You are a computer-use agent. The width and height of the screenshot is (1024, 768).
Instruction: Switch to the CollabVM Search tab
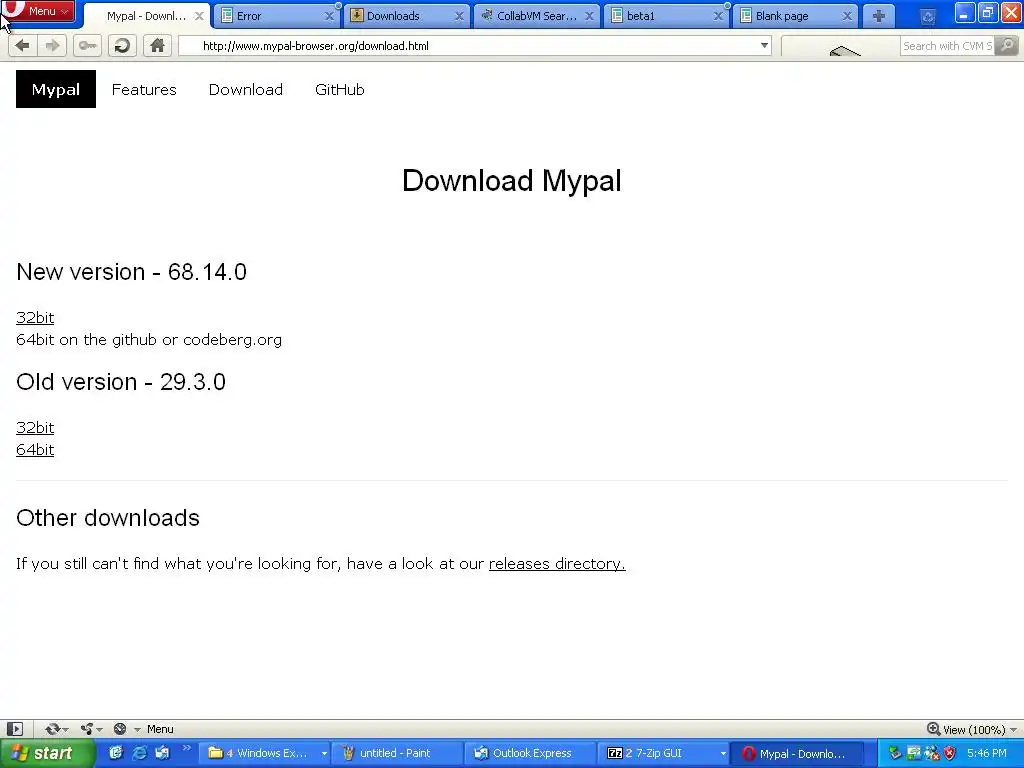click(537, 16)
